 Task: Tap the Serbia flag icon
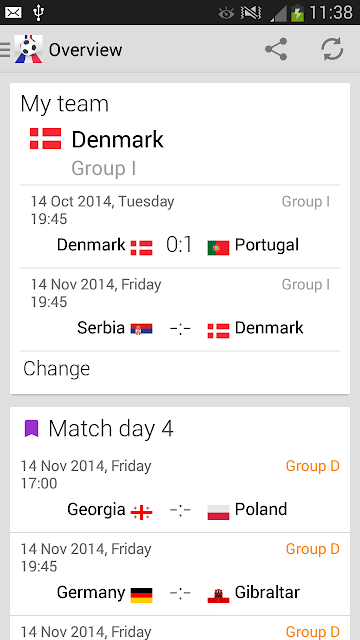tap(141, 329)
